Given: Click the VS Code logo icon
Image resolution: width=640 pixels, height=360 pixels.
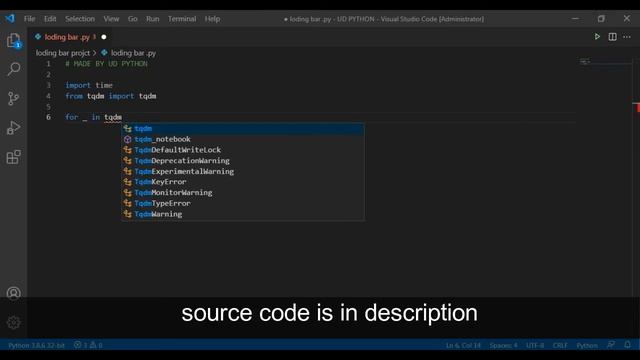Looking at the screenshot, I should click(x=10, y=18).
